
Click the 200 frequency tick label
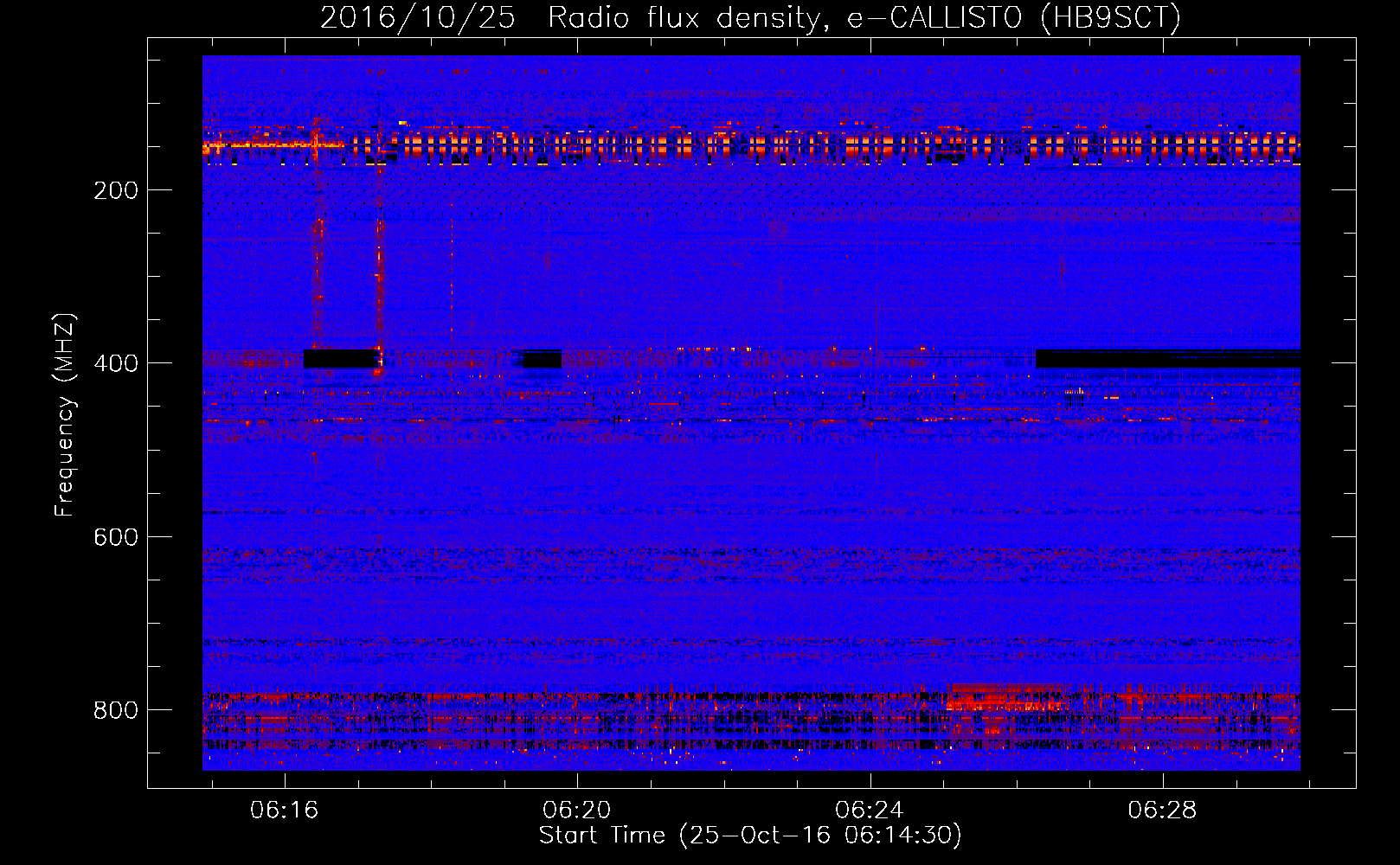[116, 190]
